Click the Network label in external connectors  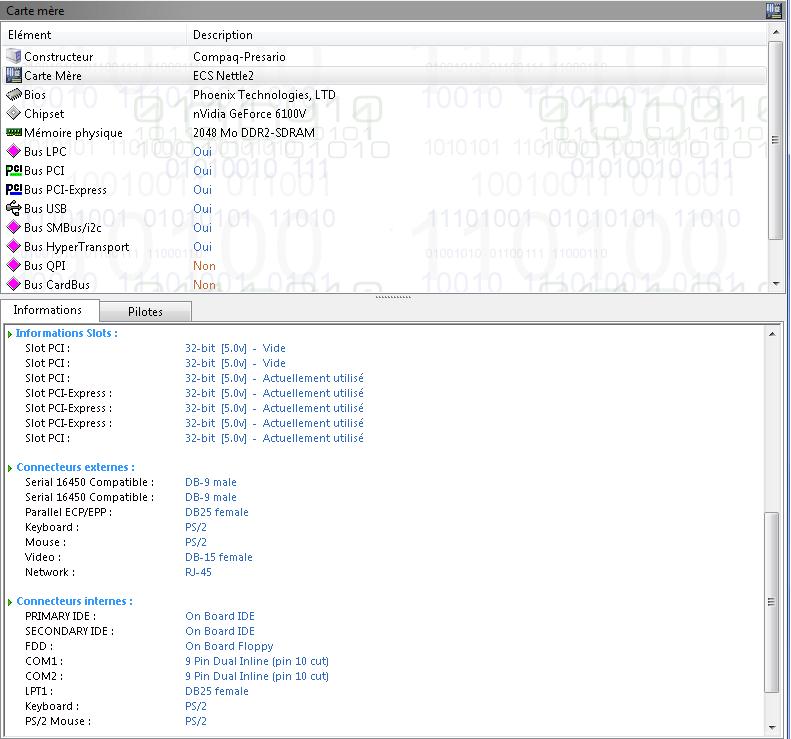(x=50, y=573)
